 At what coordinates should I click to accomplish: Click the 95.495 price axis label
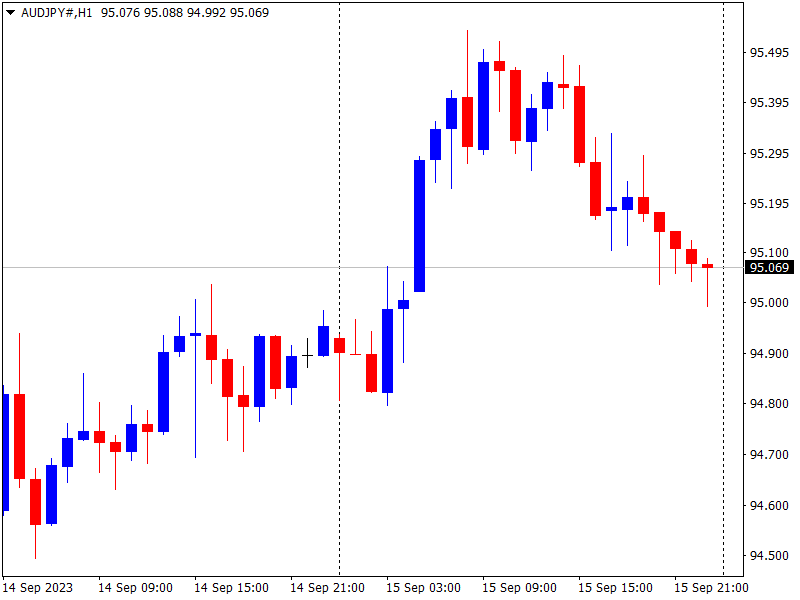pos(769,53)
